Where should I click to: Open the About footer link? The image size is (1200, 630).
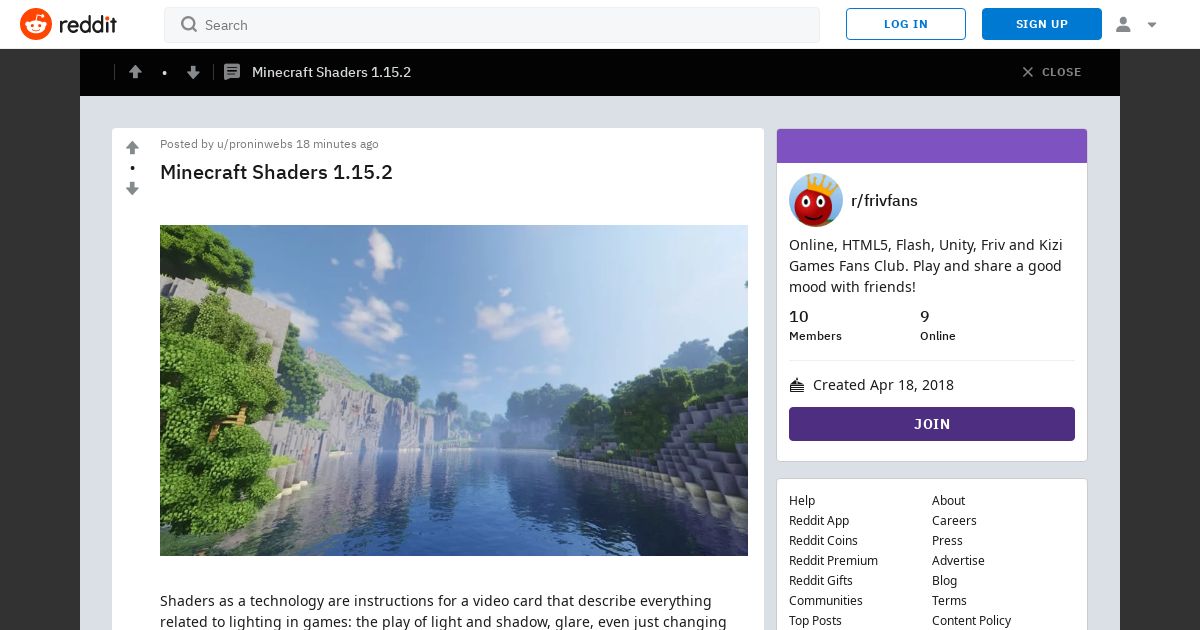tap(948, 500)
